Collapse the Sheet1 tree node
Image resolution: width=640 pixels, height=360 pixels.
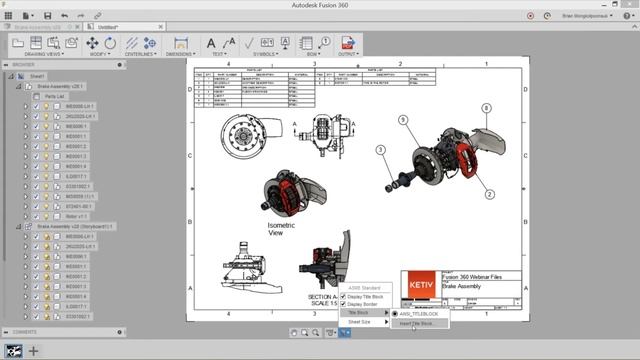tap(11, 76)
